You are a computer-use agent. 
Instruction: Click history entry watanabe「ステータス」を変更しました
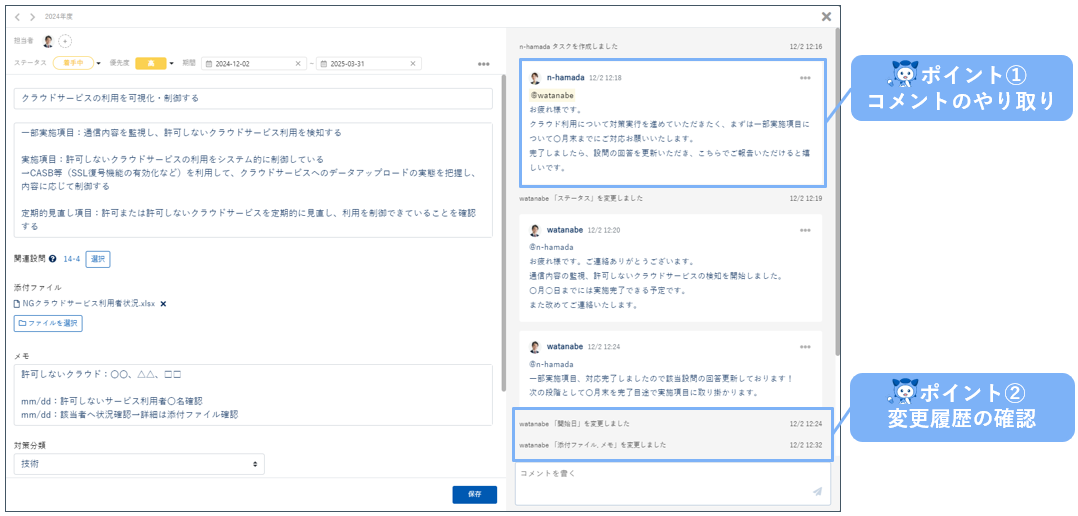pos(581,198)
